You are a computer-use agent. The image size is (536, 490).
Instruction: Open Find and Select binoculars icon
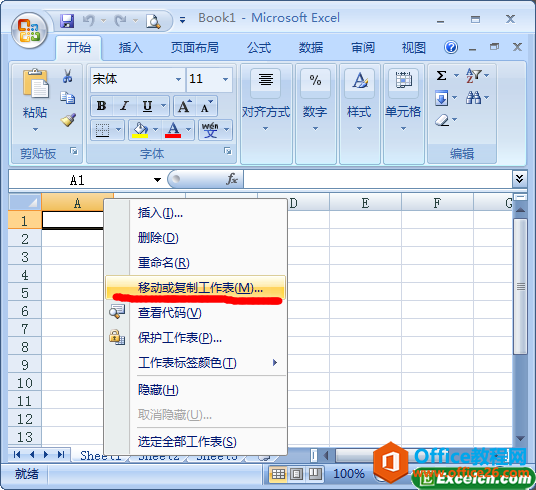(x=473, y=97)
